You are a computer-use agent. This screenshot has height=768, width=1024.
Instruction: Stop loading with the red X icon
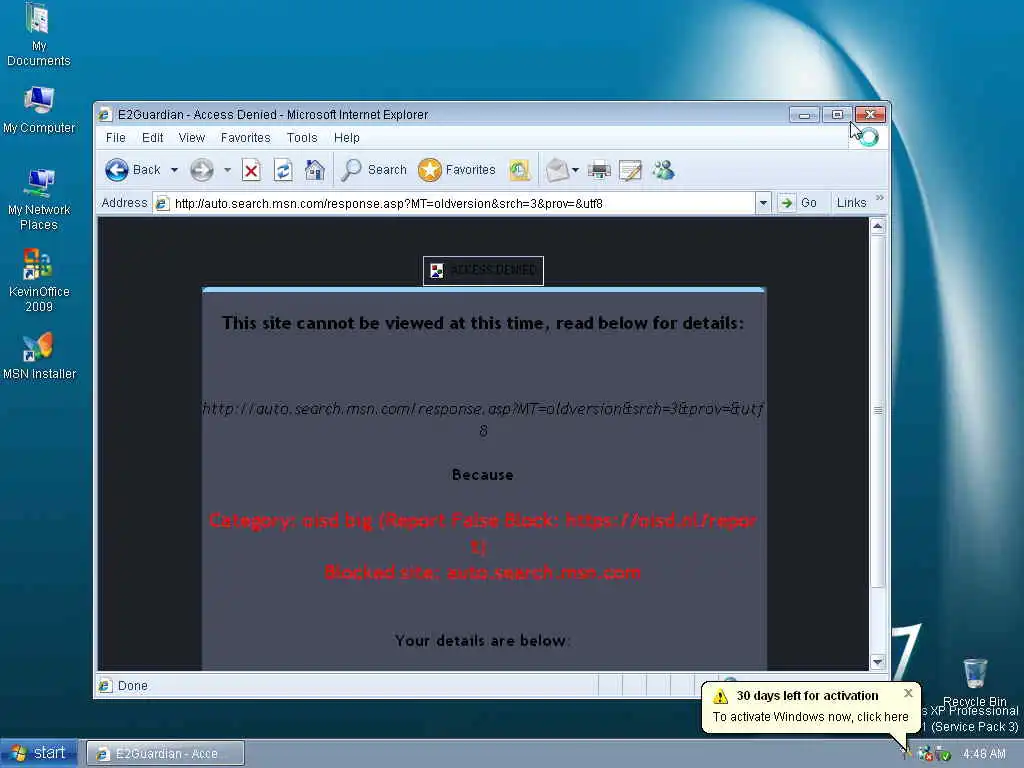tap(251, 170)
